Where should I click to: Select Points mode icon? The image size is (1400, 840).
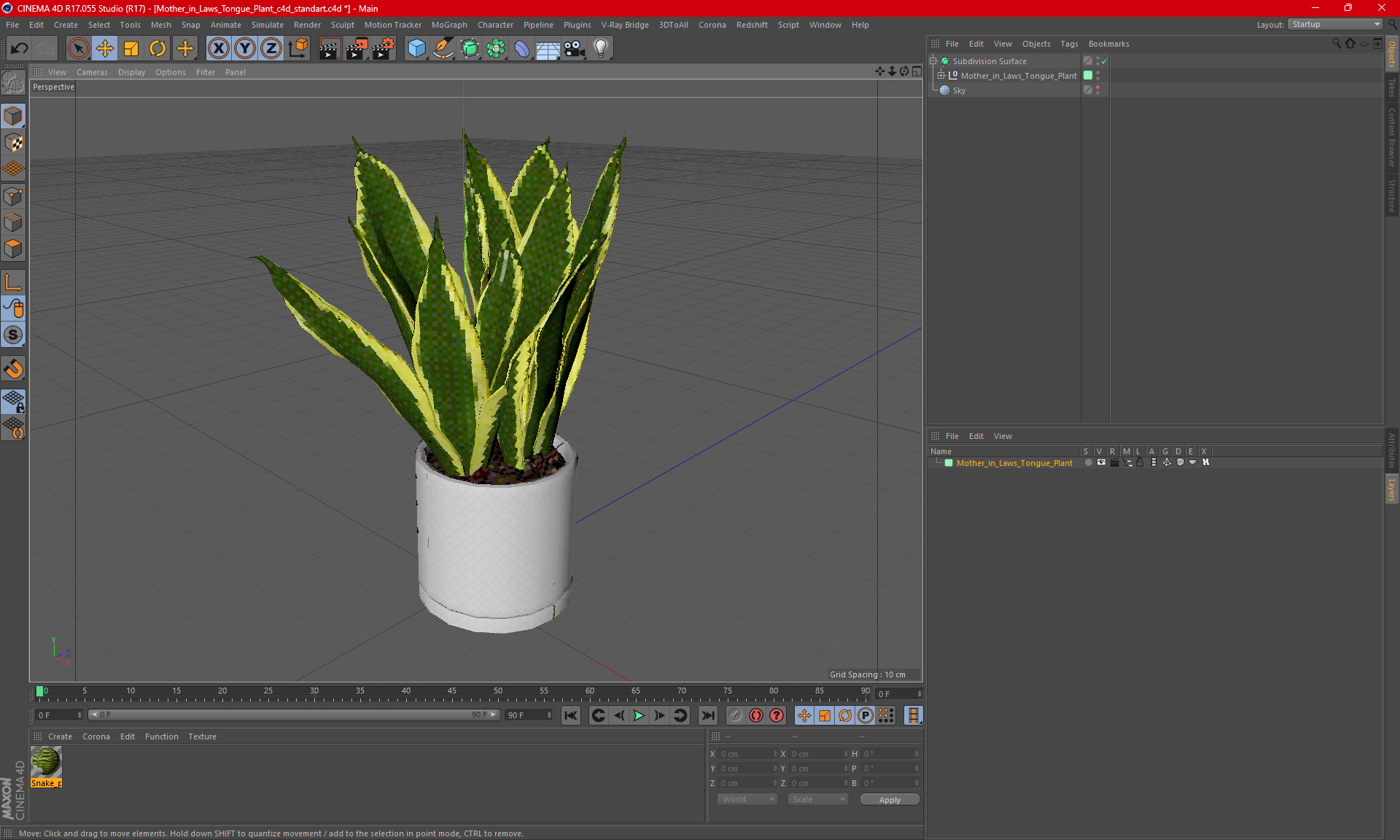pyautogui.click(x=13, y=196)
